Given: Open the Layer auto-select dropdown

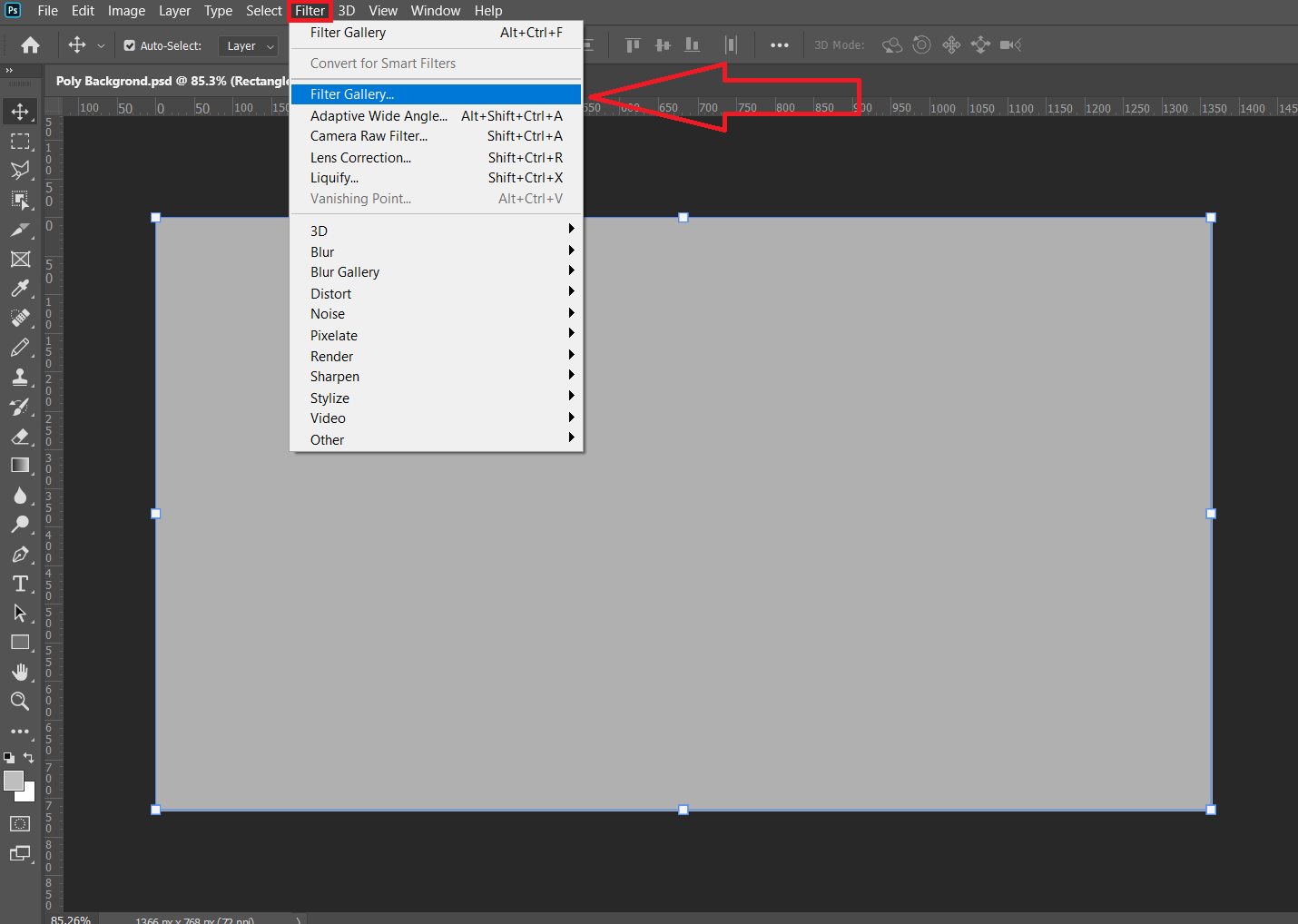Looking at the screenshot, I should pos(251,46).
